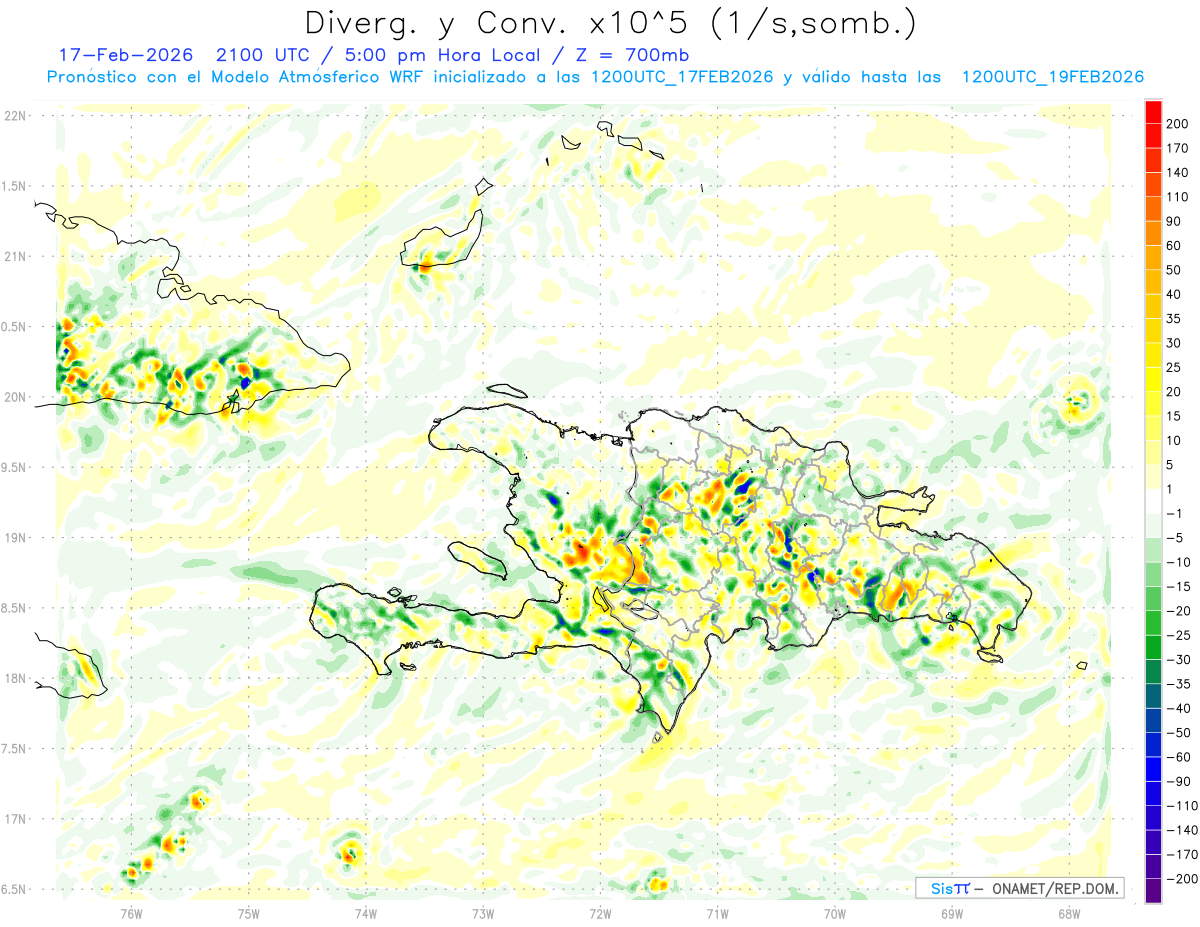The image size is (1200, 927).
Task: Pick the purple legend segment below -200
Action: coord(1154,891)
